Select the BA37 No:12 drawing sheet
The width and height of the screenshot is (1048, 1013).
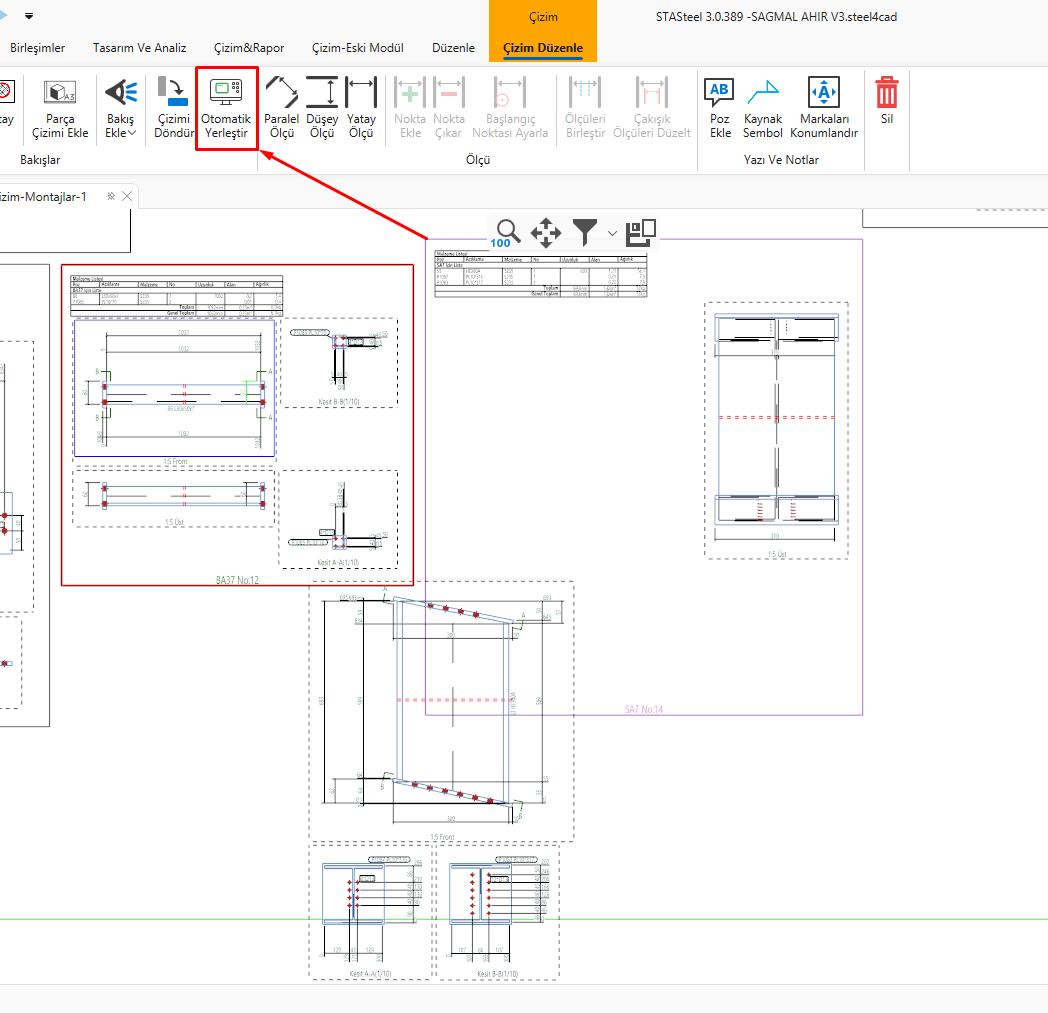pyautogui.click(x=237, y=579)
